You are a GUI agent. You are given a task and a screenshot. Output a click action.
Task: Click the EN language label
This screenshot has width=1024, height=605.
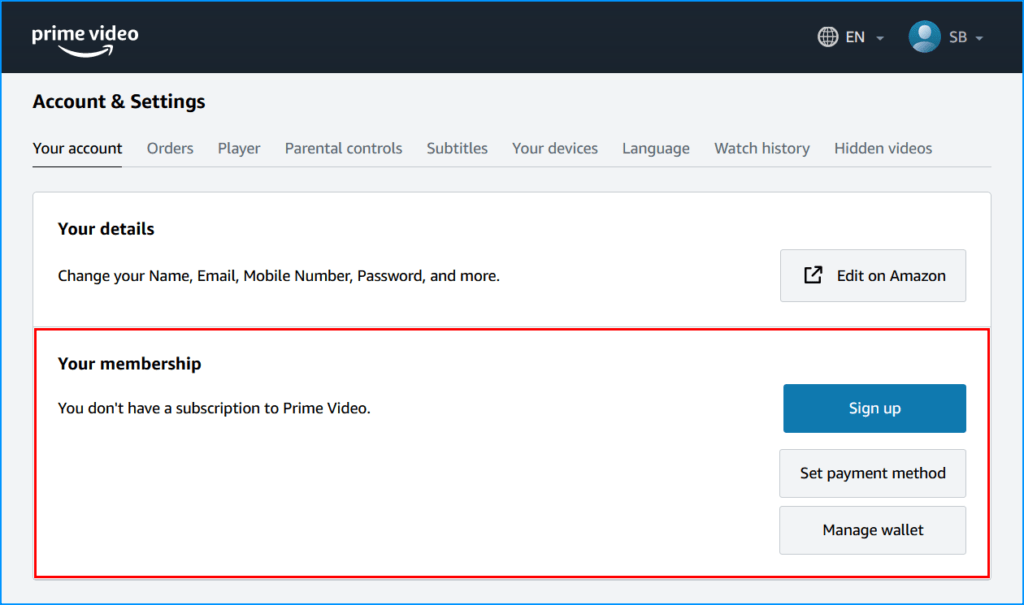click(855, 37)
